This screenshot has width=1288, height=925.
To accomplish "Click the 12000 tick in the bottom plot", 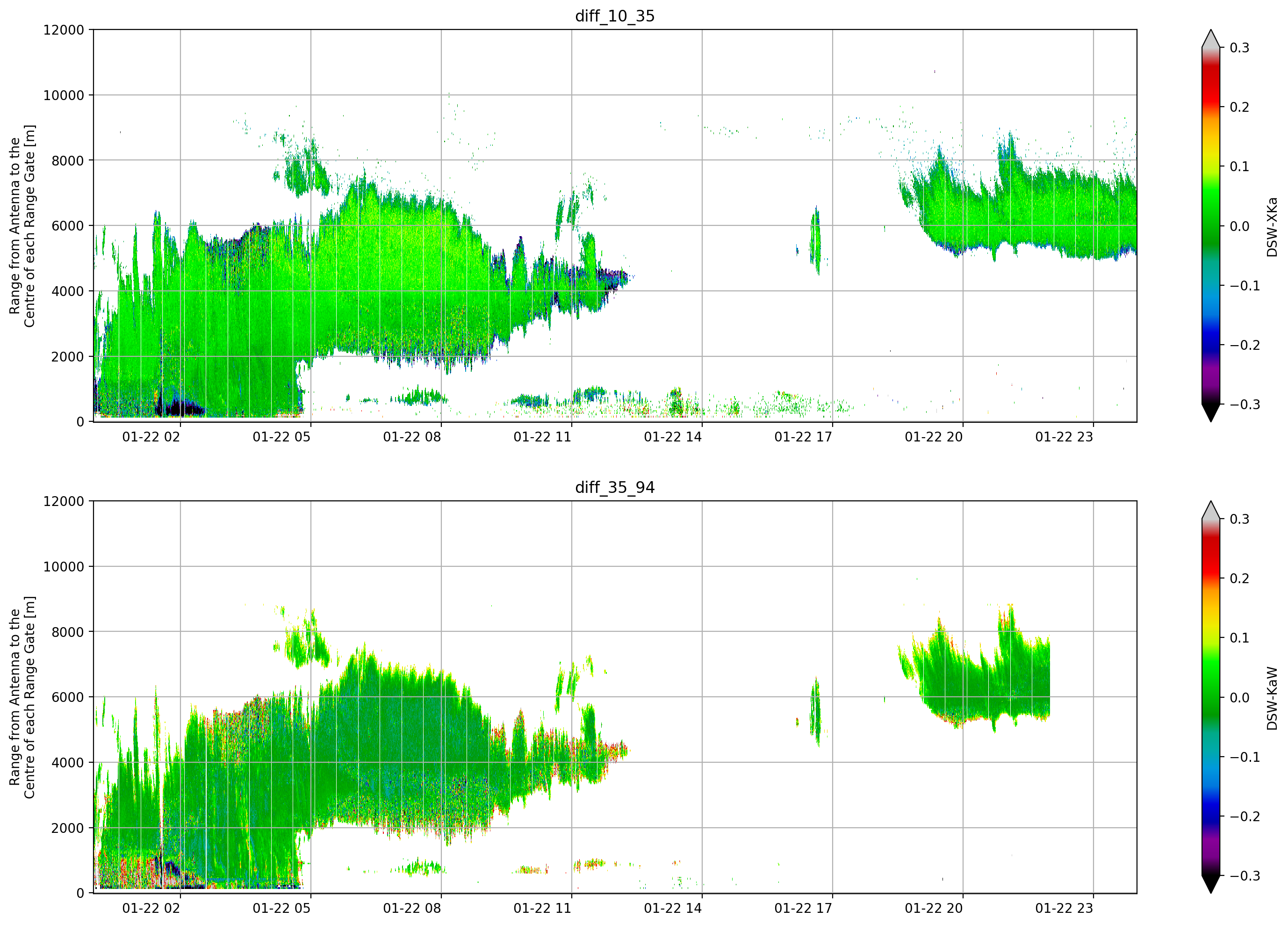I will coord(64,502).
